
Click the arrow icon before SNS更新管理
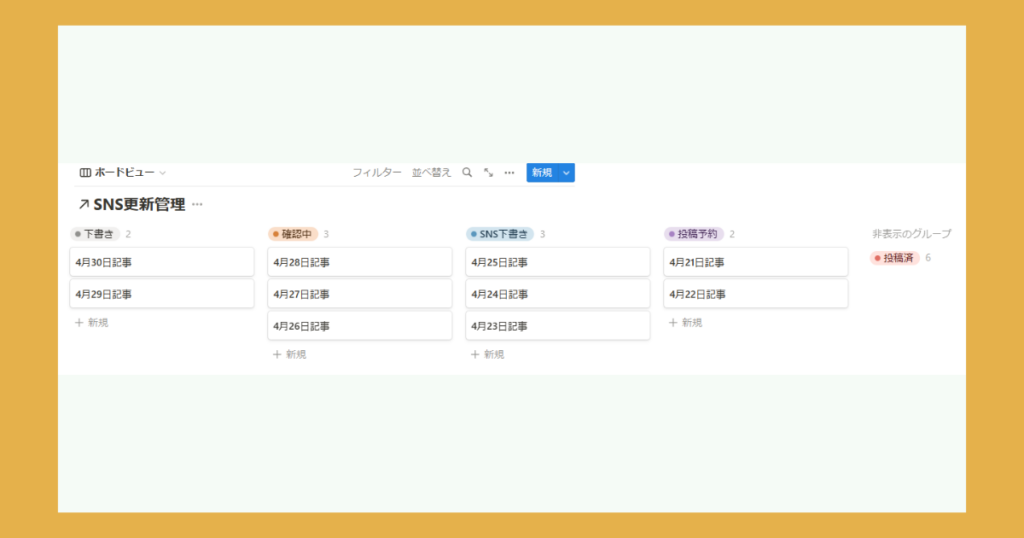[83, 204]
